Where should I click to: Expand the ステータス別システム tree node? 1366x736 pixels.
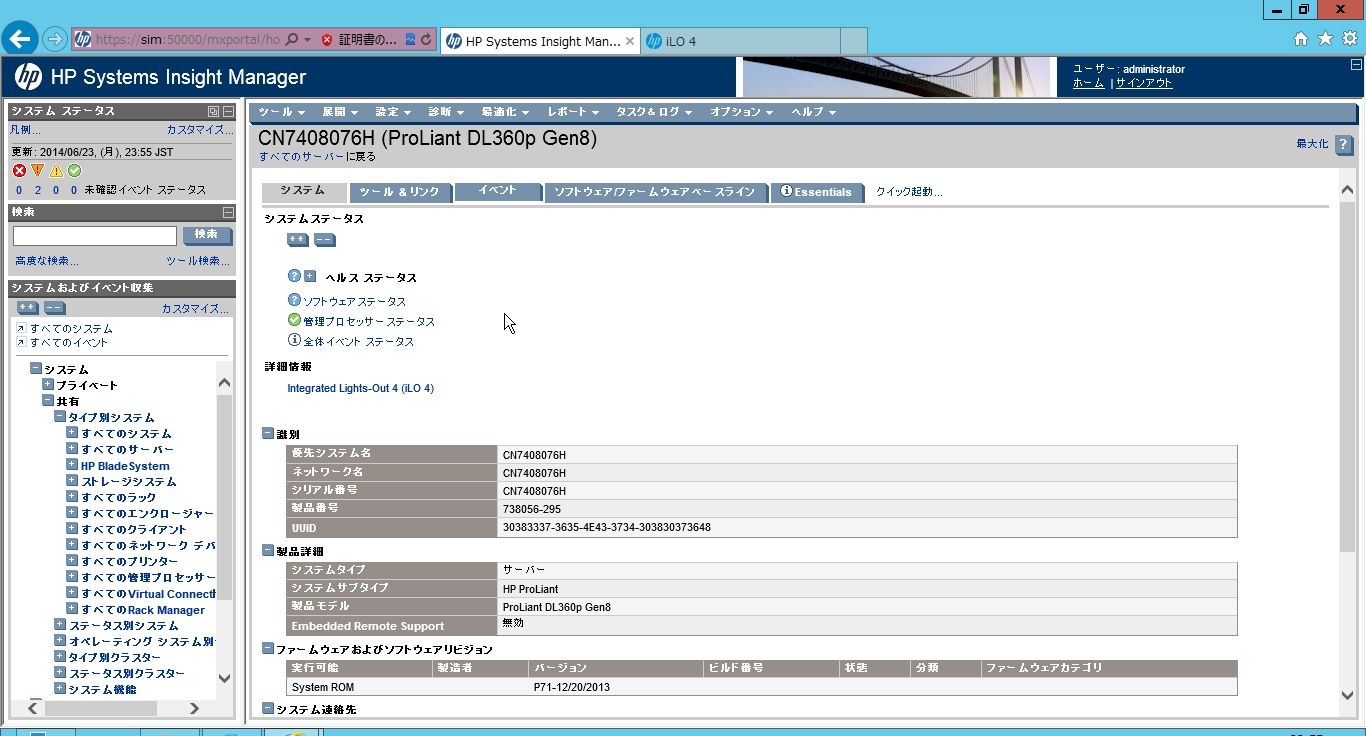pos(60,624)
